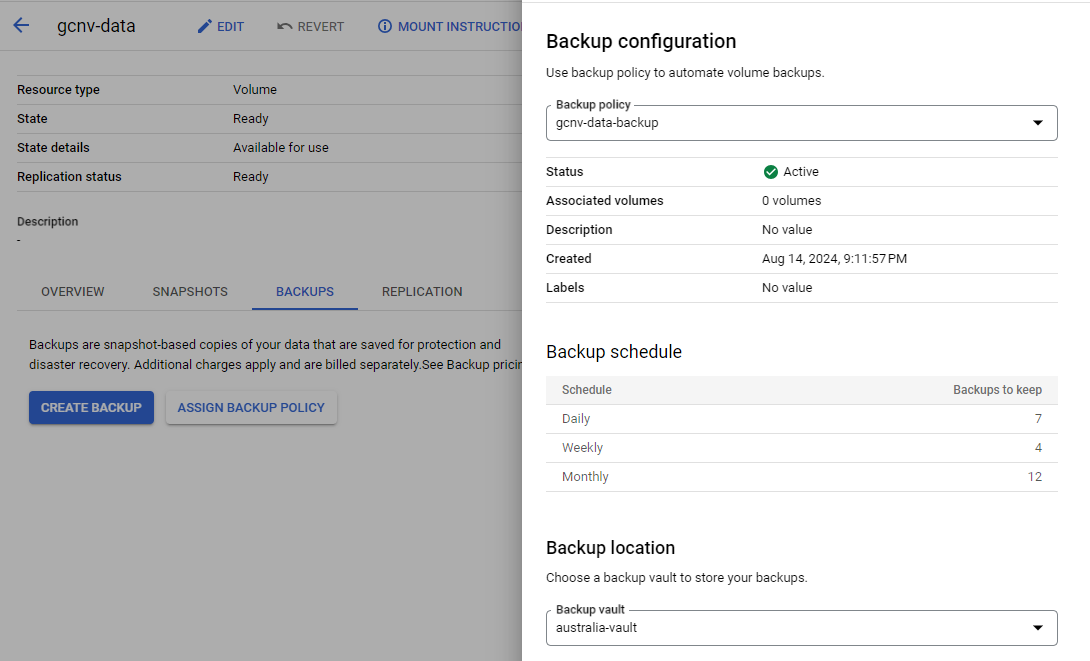The height and width of the screenshot is (661, 1090).
Task: Click the Assign Backup Policy button
Action: (x=251, y=408)
